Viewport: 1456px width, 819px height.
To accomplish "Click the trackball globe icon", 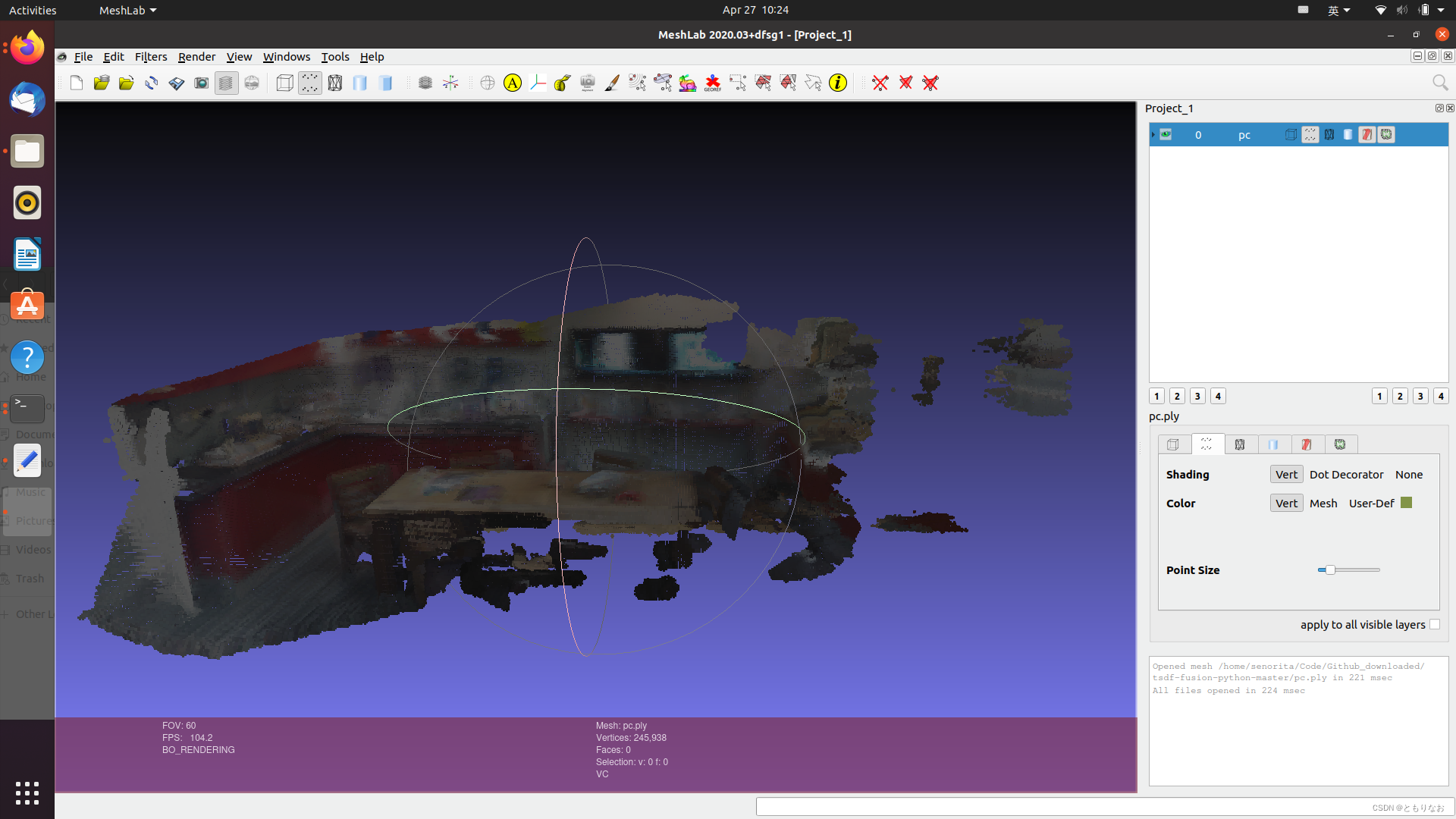I will pyautogui.click(x=488, y=83).
